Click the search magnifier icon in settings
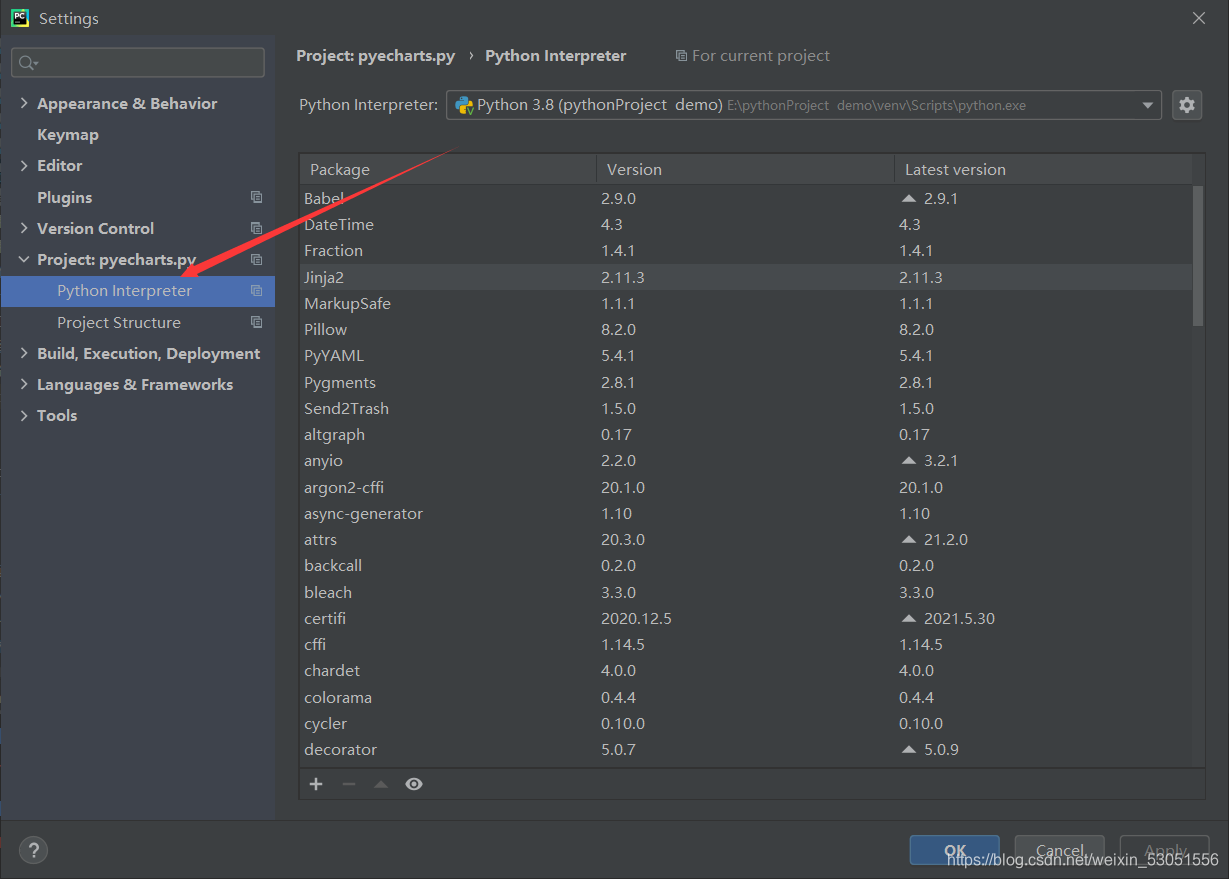The width and height of the screenshot is (1229, 879). (x=27, y=63)
